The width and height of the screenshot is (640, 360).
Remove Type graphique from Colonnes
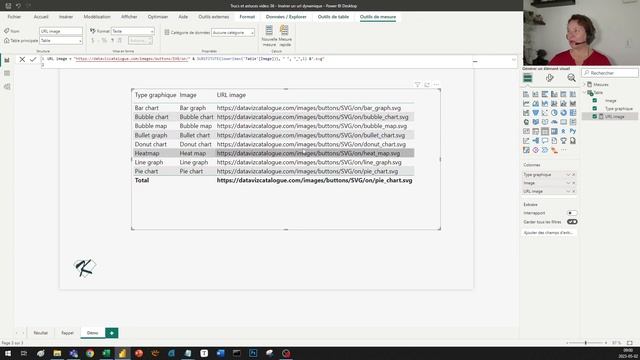tap(573, 175)
